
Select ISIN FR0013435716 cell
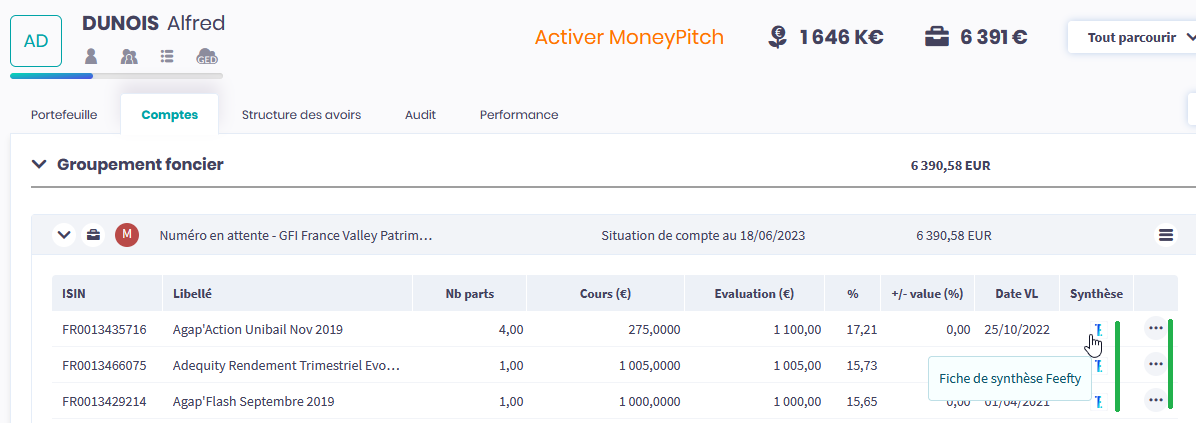pos(104,329)
